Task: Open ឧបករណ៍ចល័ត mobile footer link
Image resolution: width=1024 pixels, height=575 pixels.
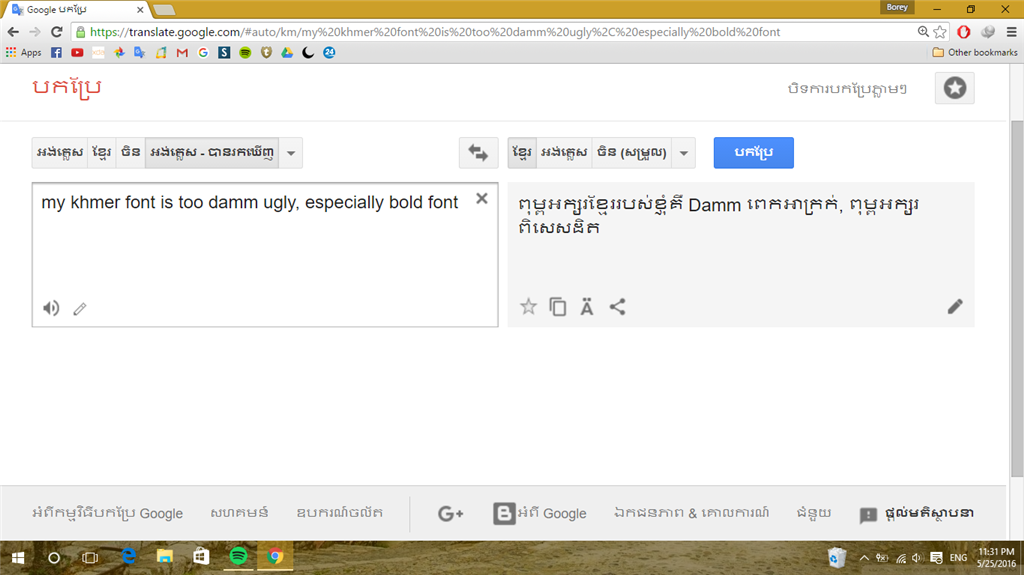Action: pyautogui.click(x=340, y=513)
